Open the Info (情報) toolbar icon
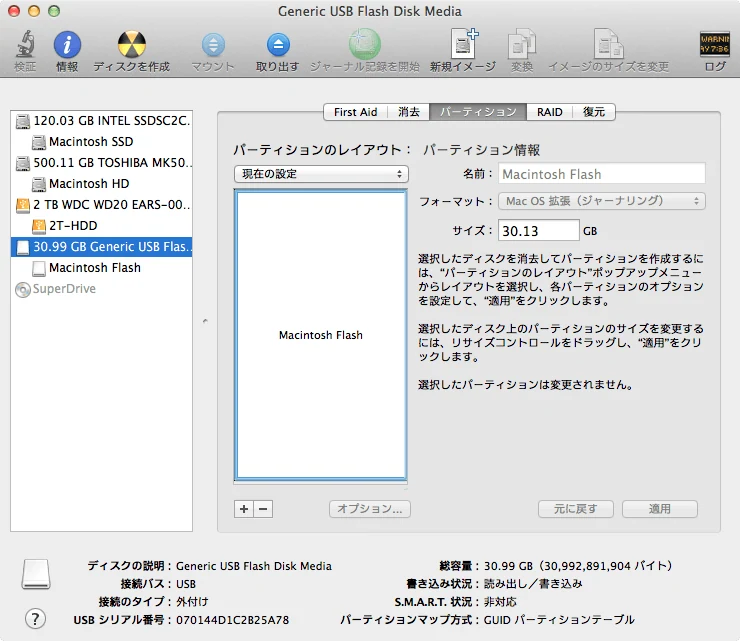This screenshot has width=740, height=641. [x=67, y=45]
